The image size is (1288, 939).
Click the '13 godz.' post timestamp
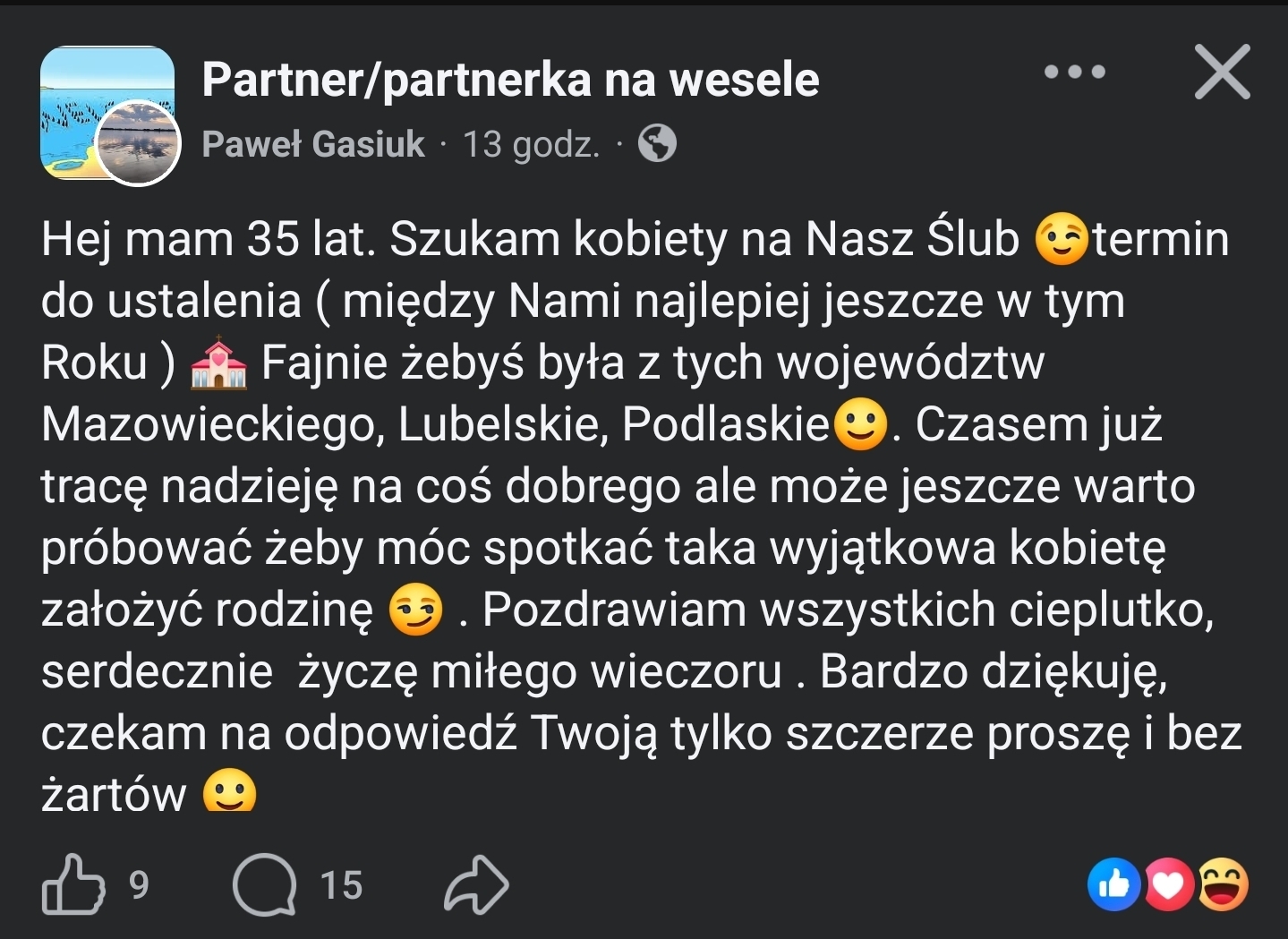531,143
